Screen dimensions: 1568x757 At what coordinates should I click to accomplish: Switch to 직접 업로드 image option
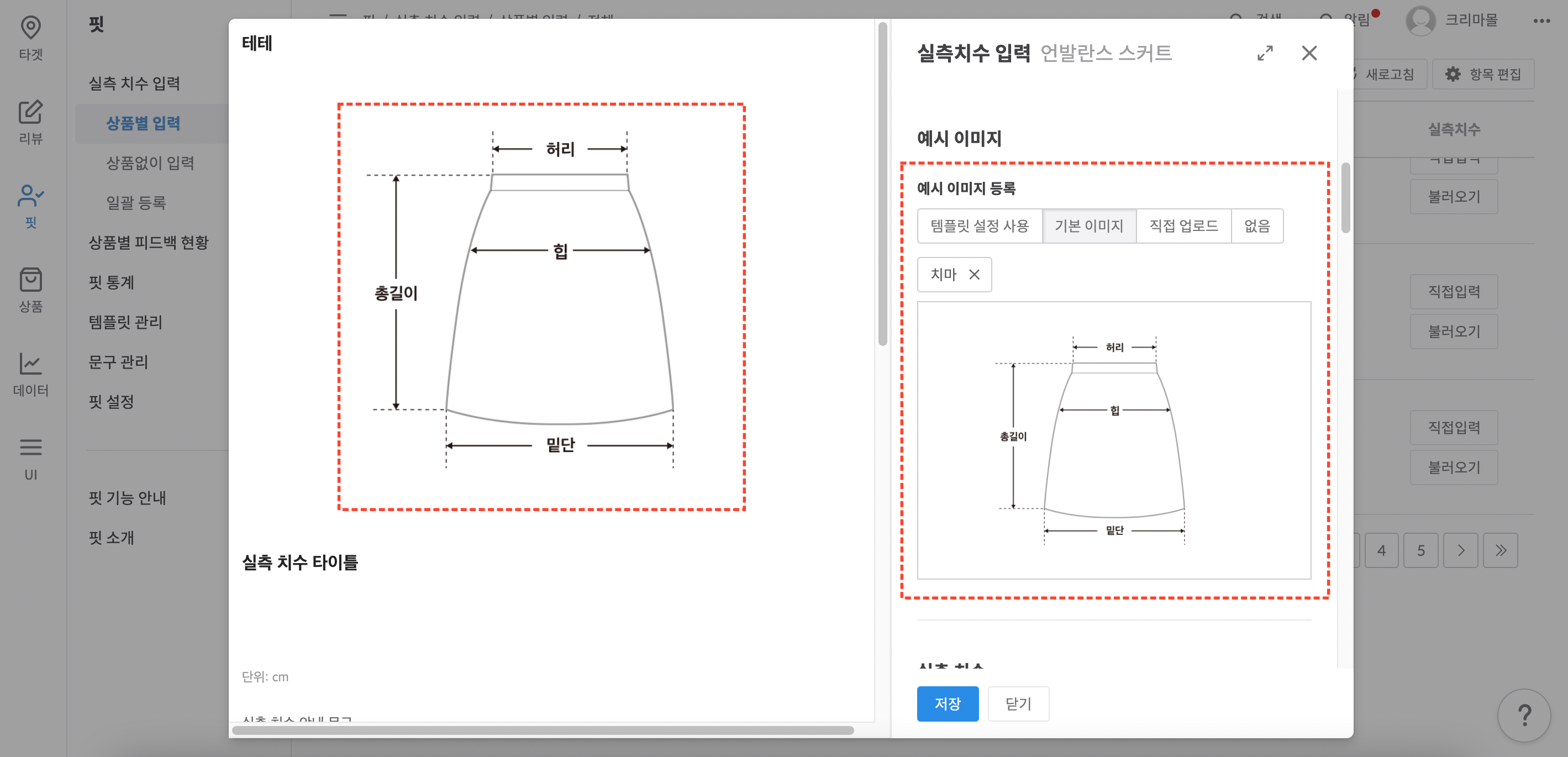point(1183,226)
